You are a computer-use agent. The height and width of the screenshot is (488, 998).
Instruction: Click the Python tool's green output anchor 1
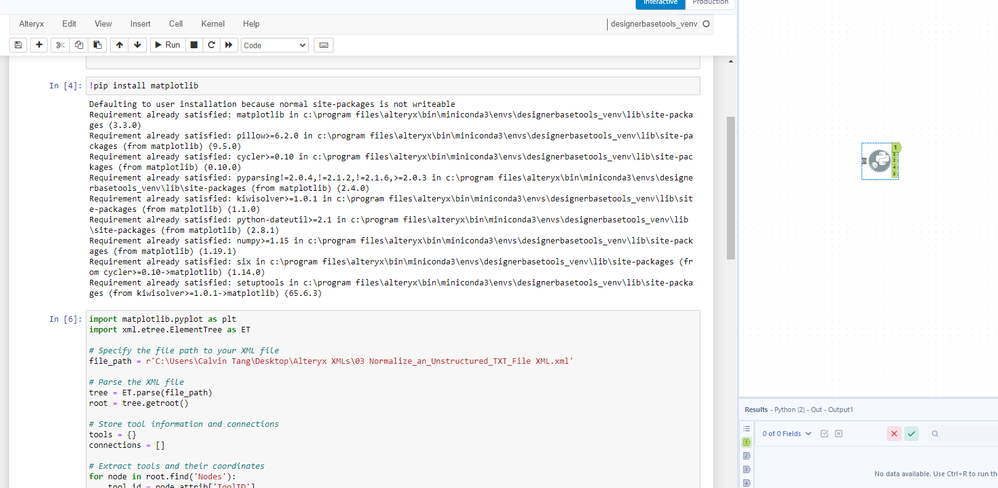[896, 147]
